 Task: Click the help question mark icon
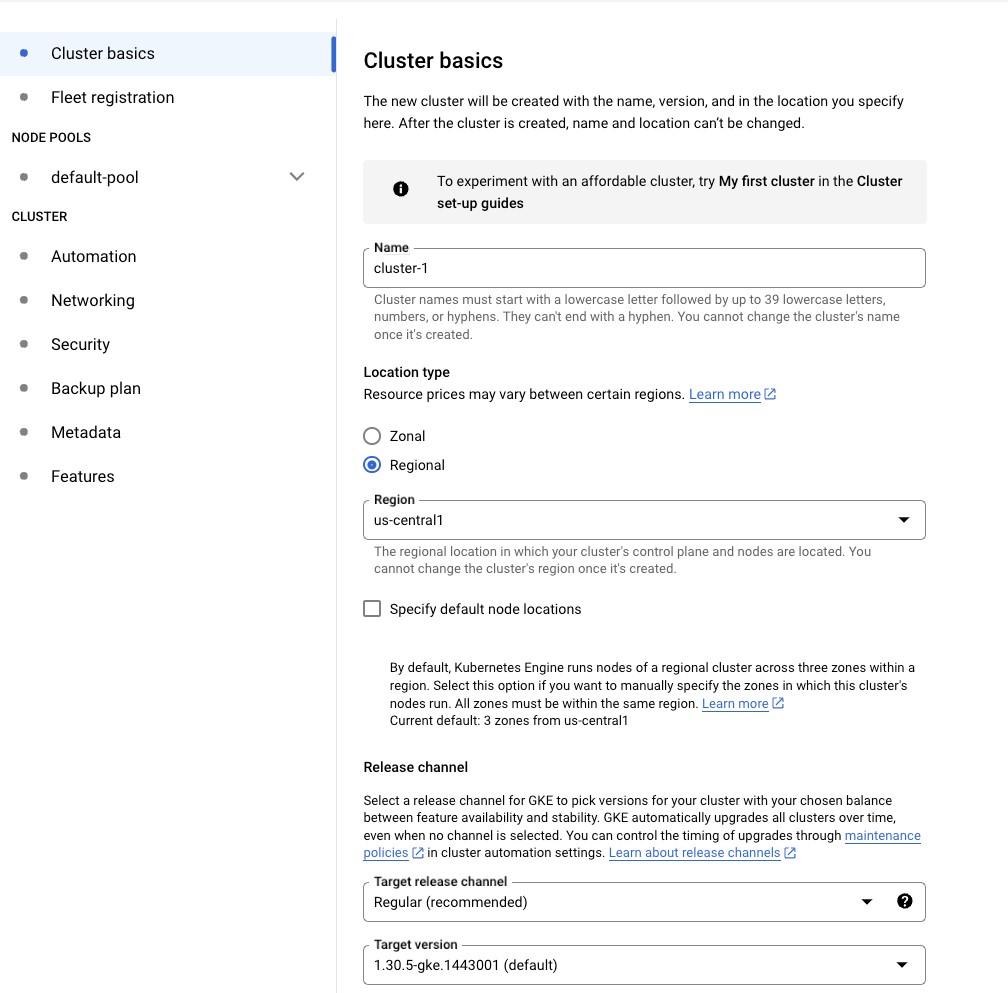(904, 901)
